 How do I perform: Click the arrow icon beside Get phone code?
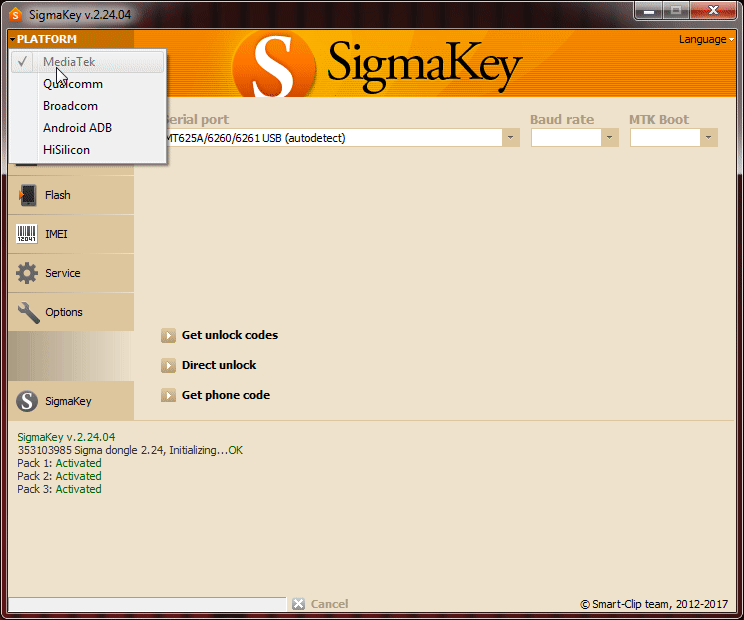point(168,395)
